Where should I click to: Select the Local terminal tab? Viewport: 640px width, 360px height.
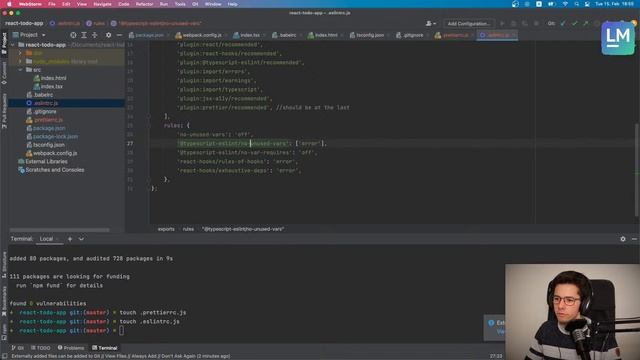[x=46, y=239]
